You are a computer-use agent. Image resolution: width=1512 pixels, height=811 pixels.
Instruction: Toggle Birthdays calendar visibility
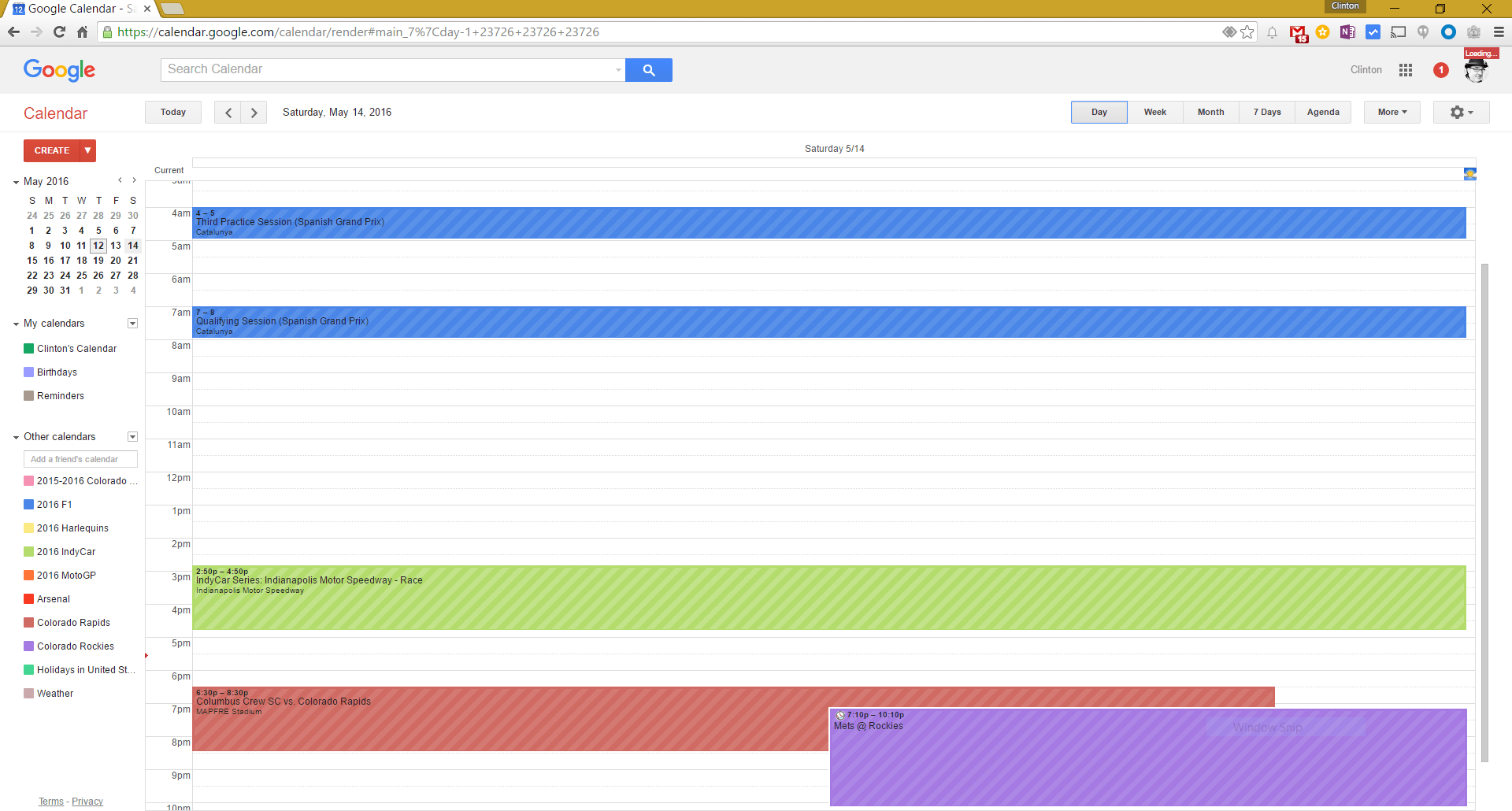tap(28, 372)
